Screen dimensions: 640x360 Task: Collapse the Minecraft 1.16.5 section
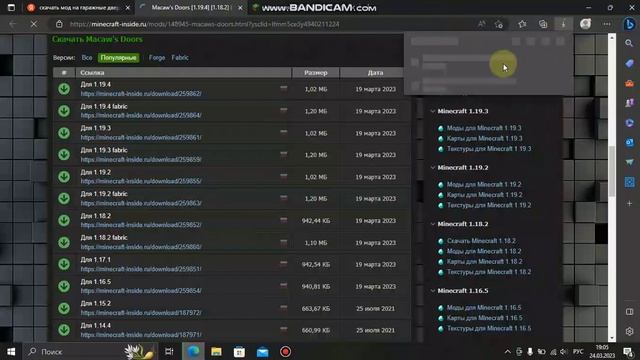432,291
